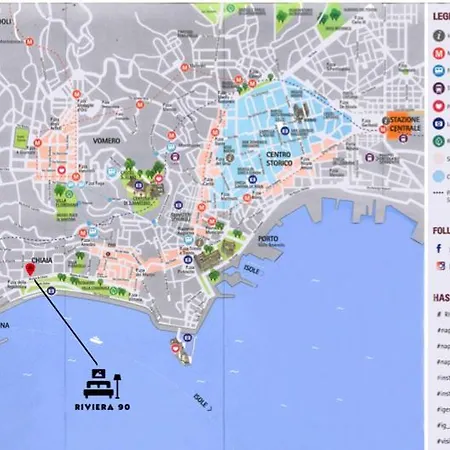The width and height of the screenshot is (450, 450).
Task: Open the Facebook icon under Follow
Action: click(x=439, y=248)
